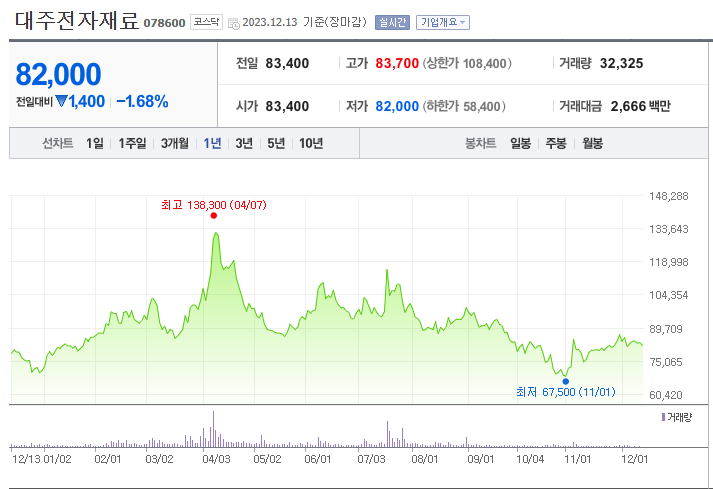Click the 04/03 date axis label
The width and height of the screenshot is (713, 489).
point(216,459)
